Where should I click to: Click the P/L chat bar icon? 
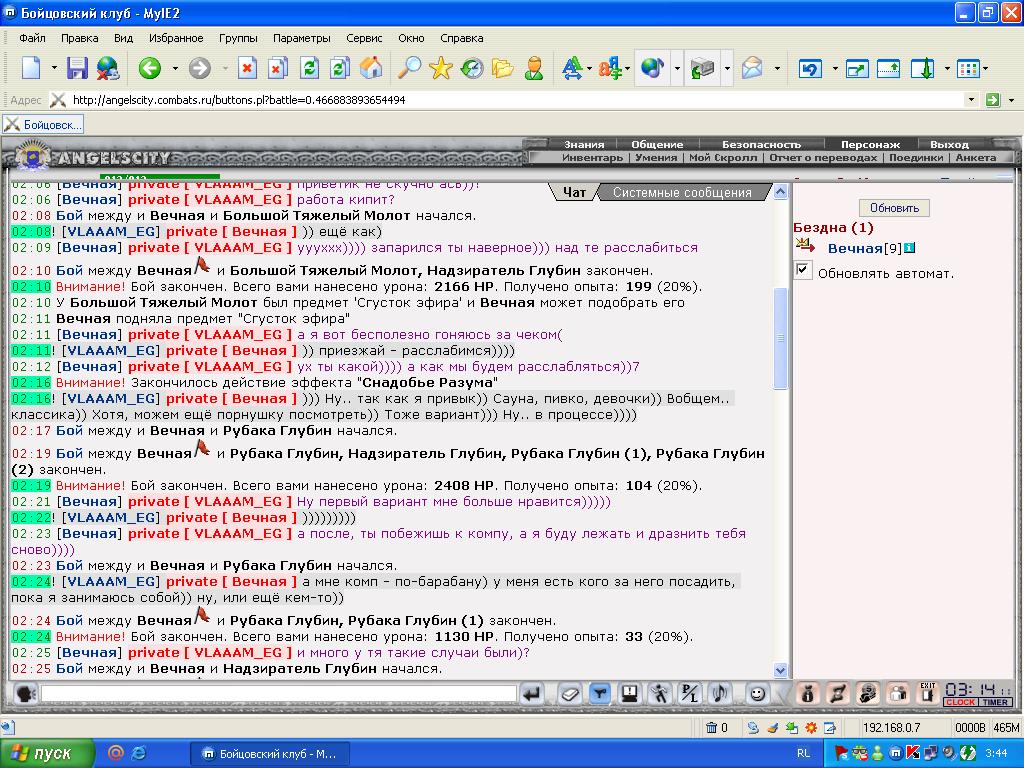point(690,693)
